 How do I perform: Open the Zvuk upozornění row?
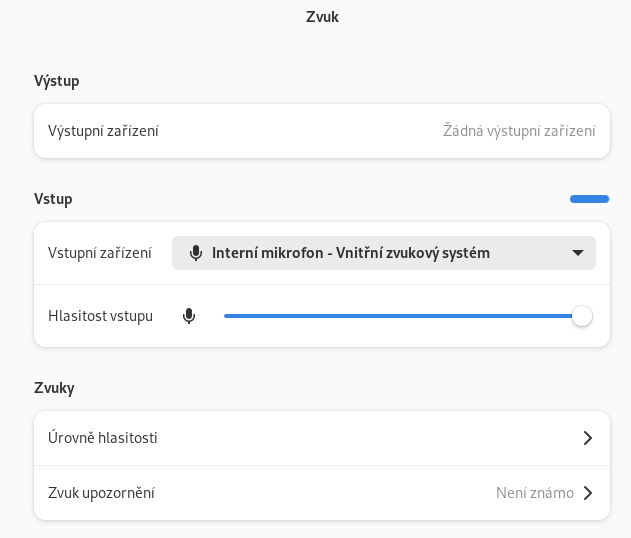tap(322, 493)
